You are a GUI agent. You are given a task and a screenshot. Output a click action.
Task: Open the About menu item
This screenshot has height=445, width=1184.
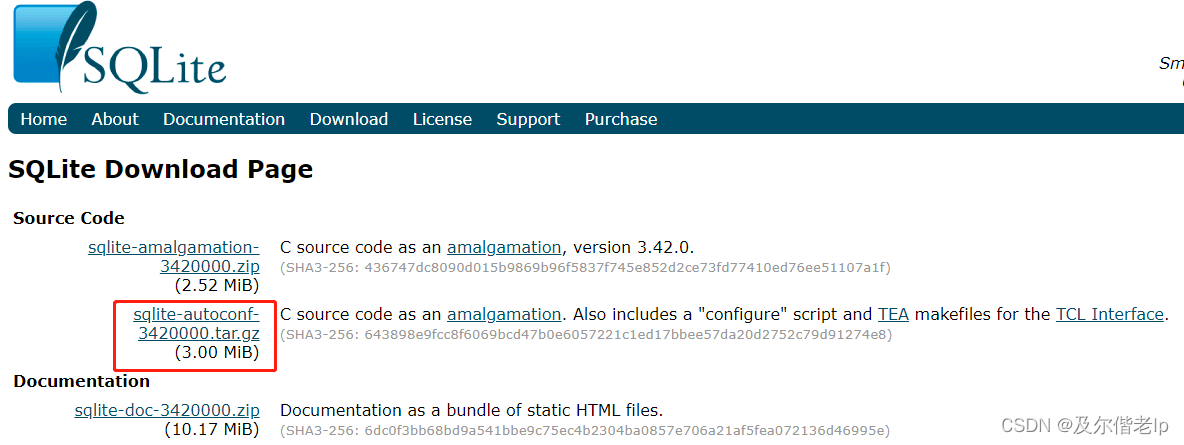pyautogui.click(x=115, y=119)
